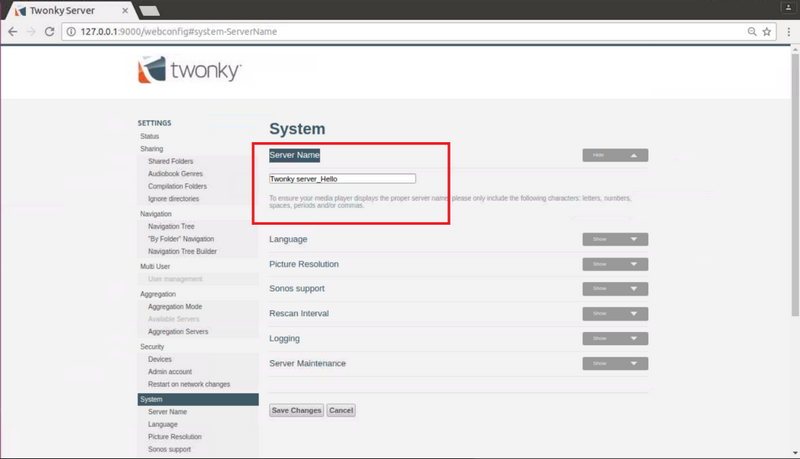Click the page vertical scrollbar
The height and width of the screenshot is (459, 800).
tap(795, 184)
